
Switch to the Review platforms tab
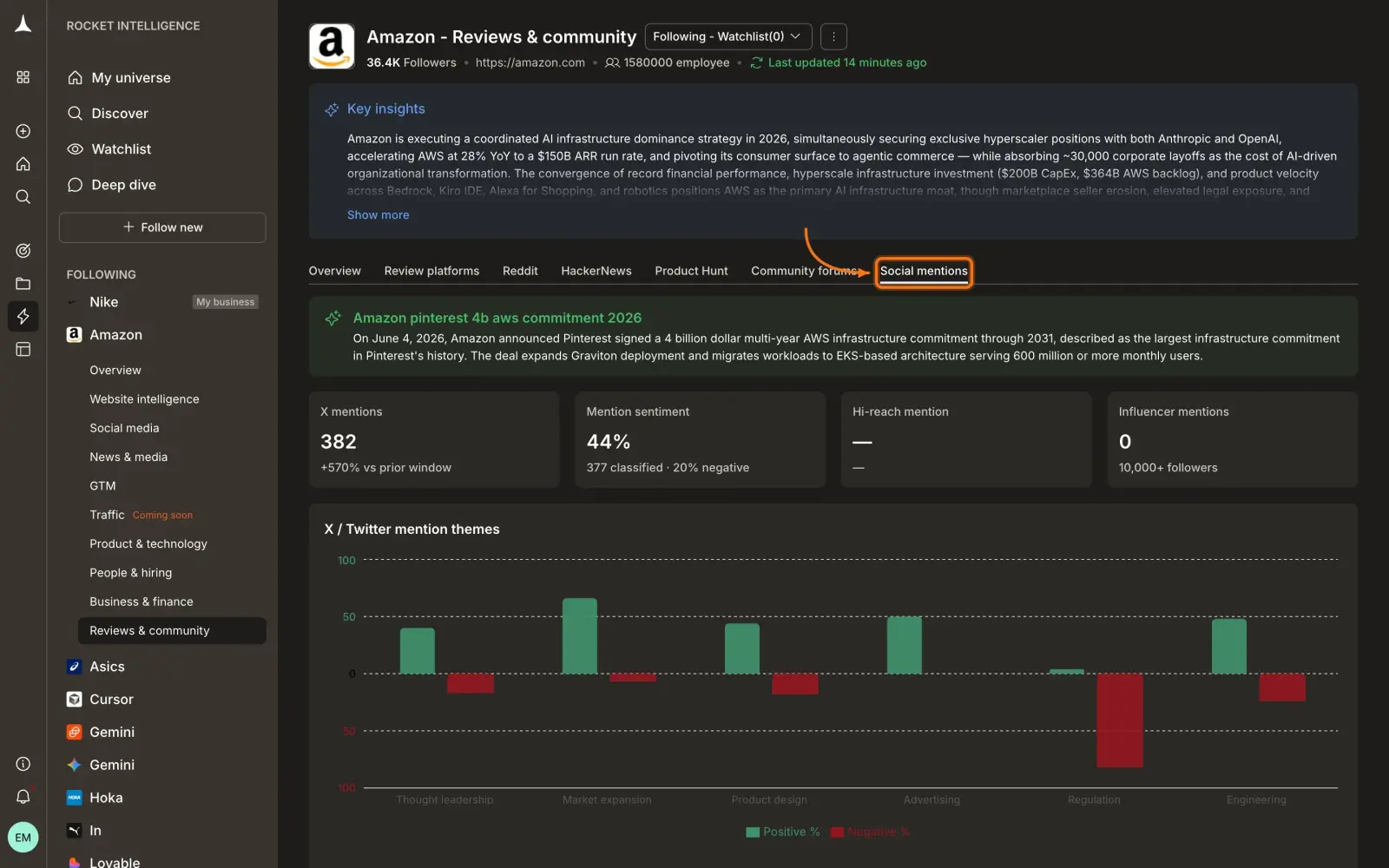point(431,271)
